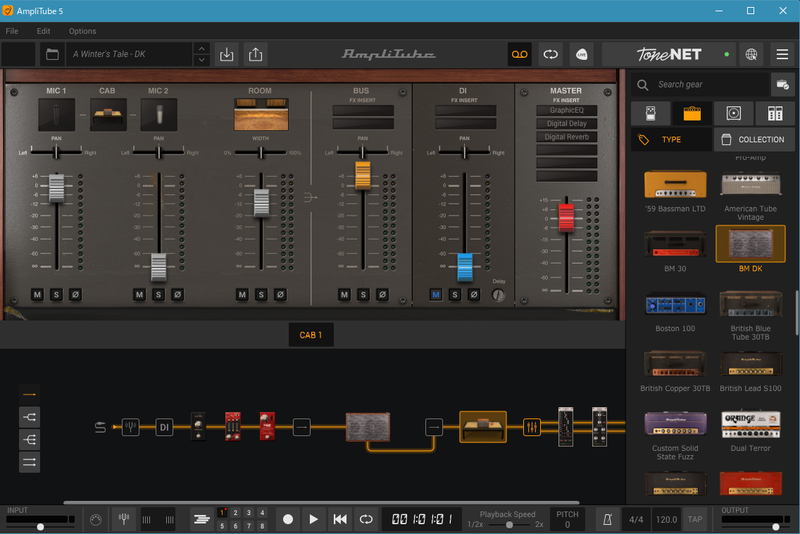Viewport: 800px width, 534px height.
Task: Click the export preset share icon
Action: click(256, 54)
